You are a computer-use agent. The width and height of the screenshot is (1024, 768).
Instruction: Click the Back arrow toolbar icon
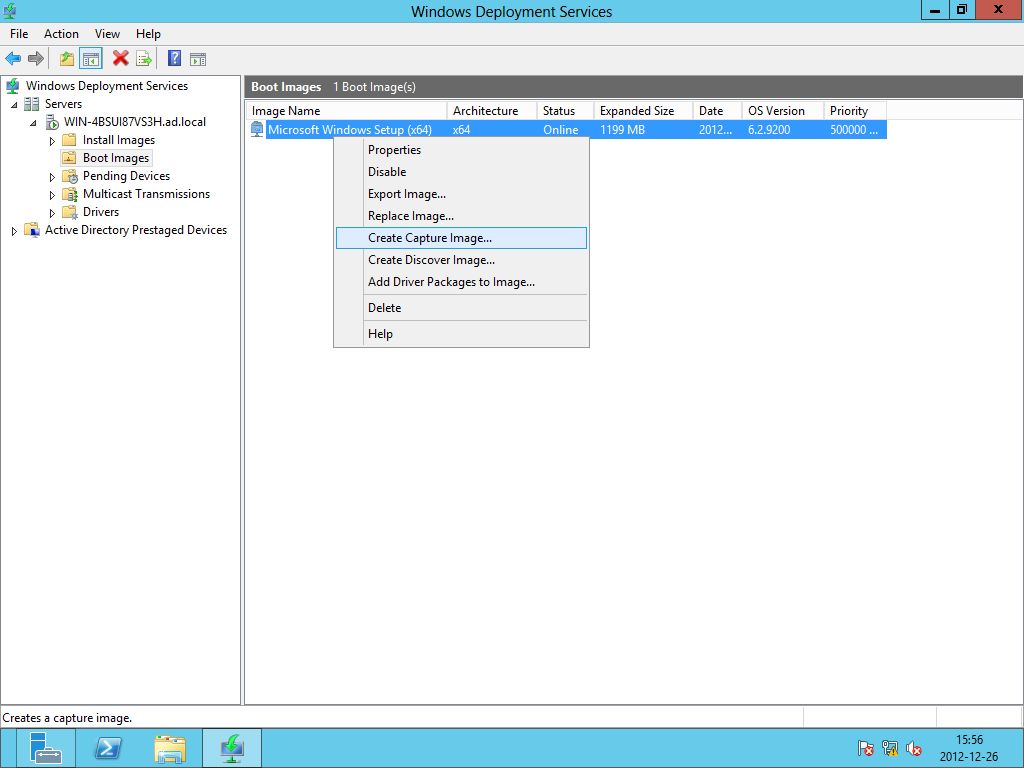13,59
